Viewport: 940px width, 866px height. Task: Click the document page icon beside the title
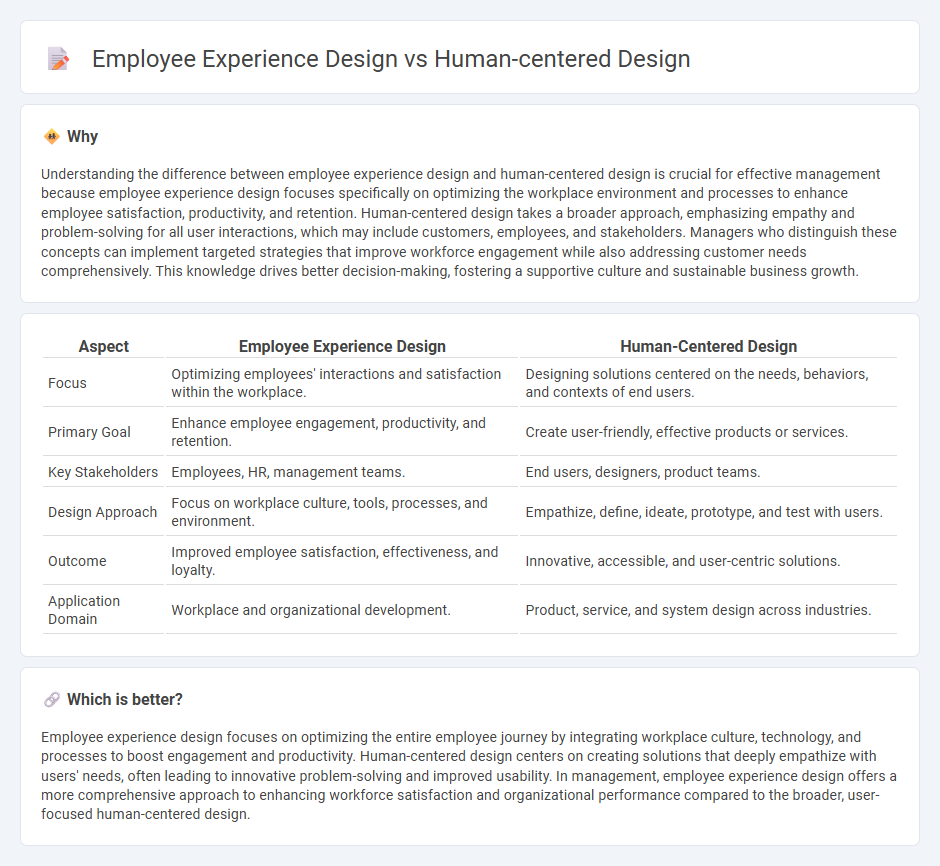(x=58, y=58)
